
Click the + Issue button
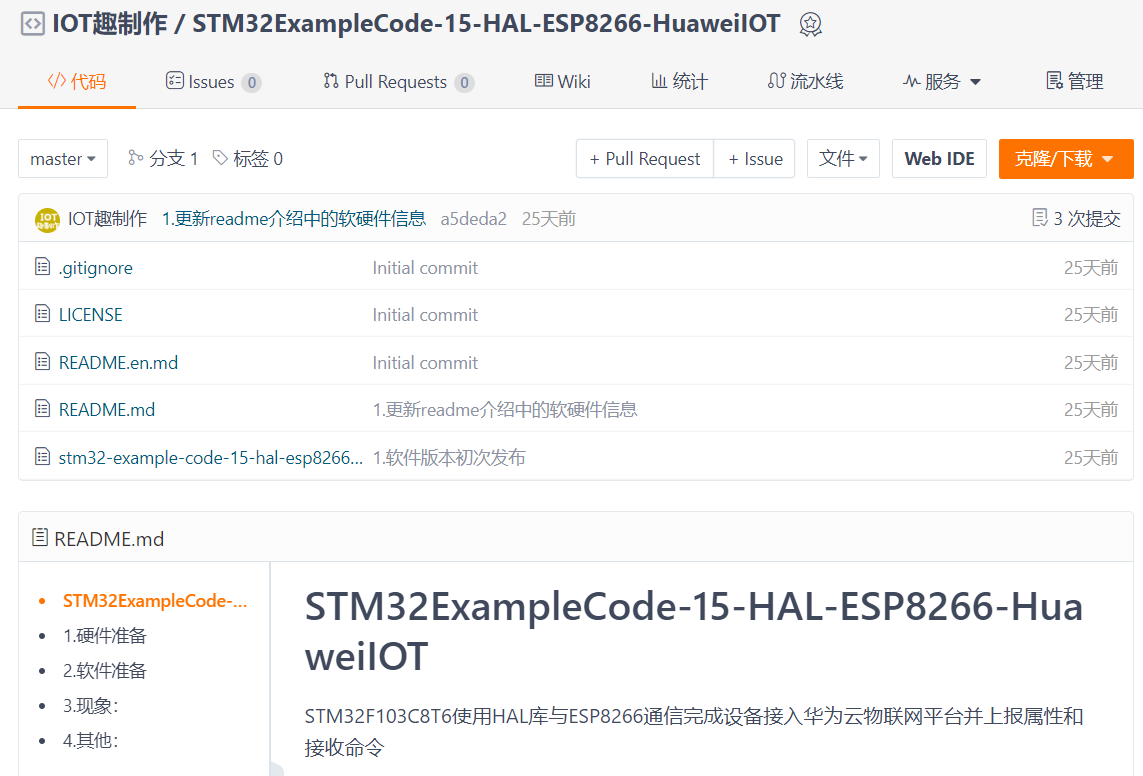pyautogui.click(x=754, y=159)
